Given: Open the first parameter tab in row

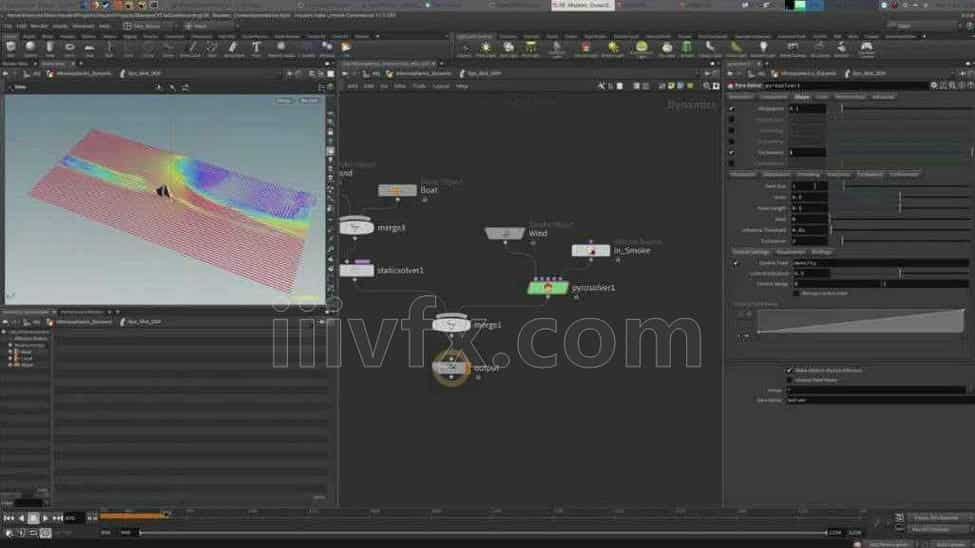Looking at the screenshot, I should (x=740, y=97).
